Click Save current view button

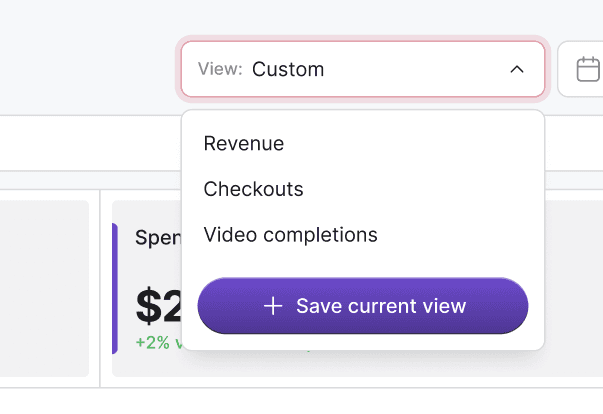pyautogui.click(x=363, y=306)
